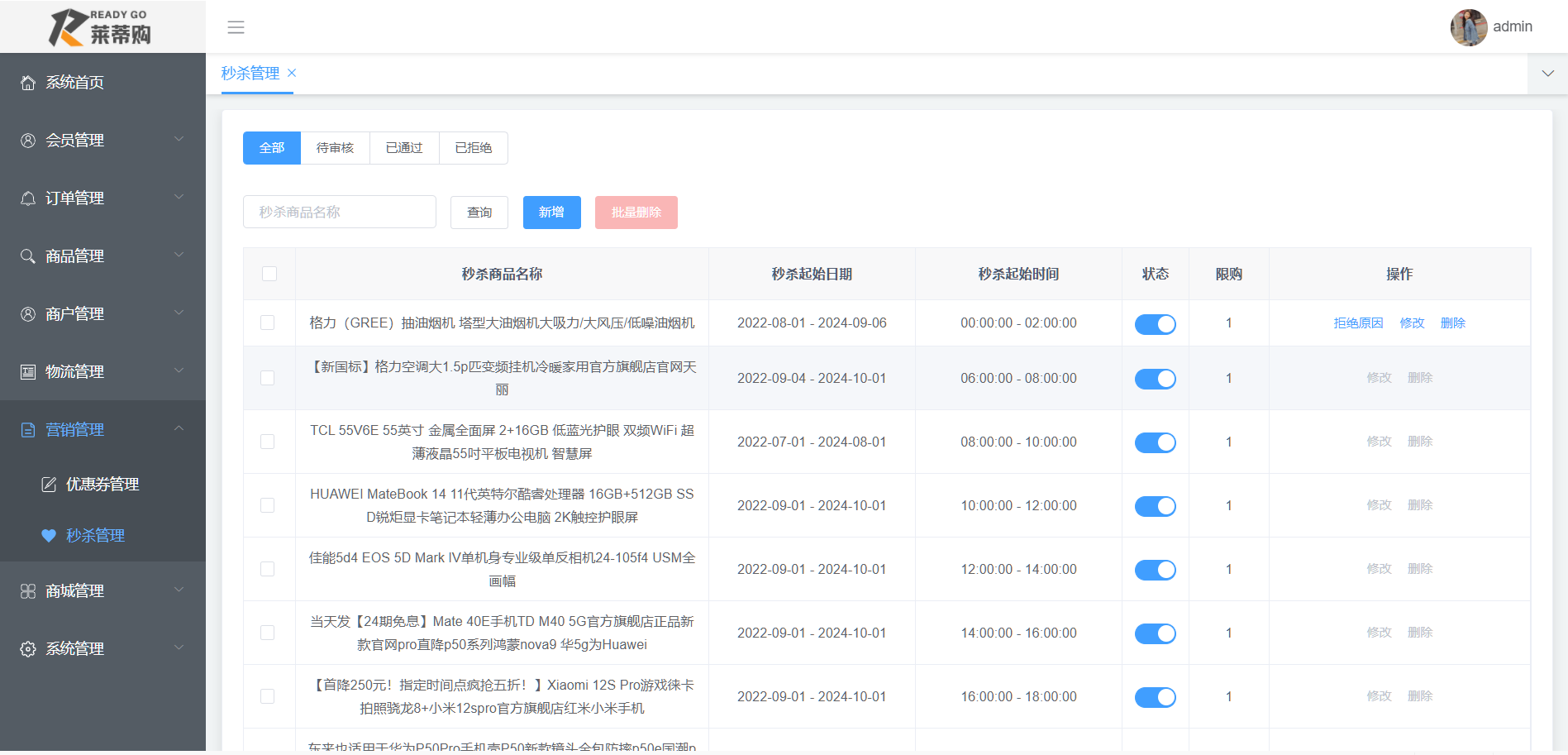Select the 已拒绝 filter tab
Screen dimensions: 1568x755
click(x=474, y=148)
